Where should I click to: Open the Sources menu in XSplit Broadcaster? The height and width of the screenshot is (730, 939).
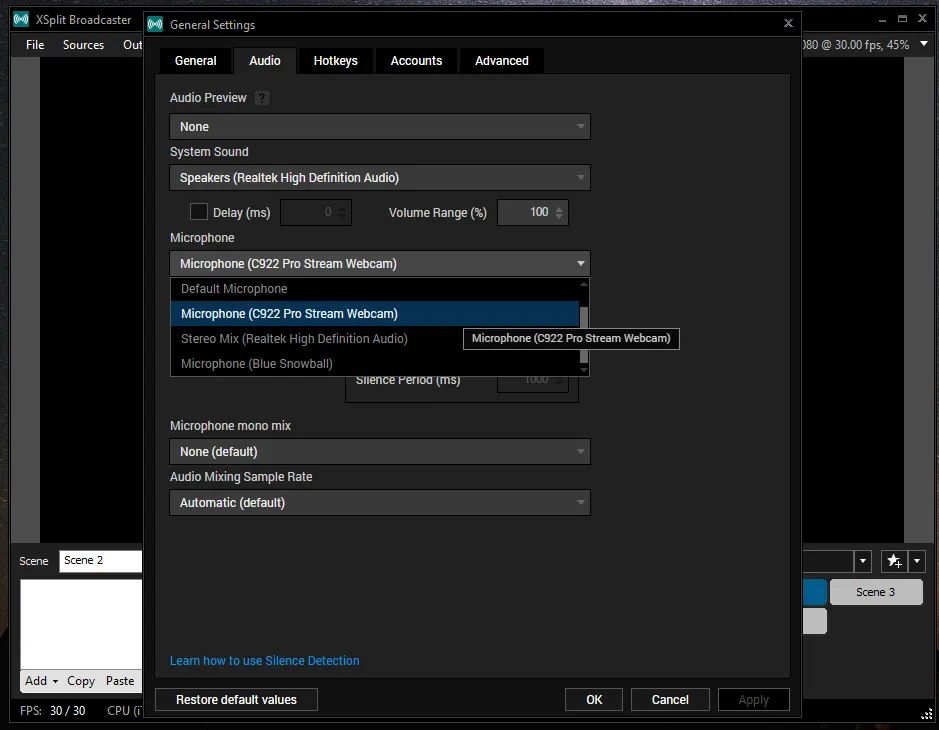(x=83, y=45)
